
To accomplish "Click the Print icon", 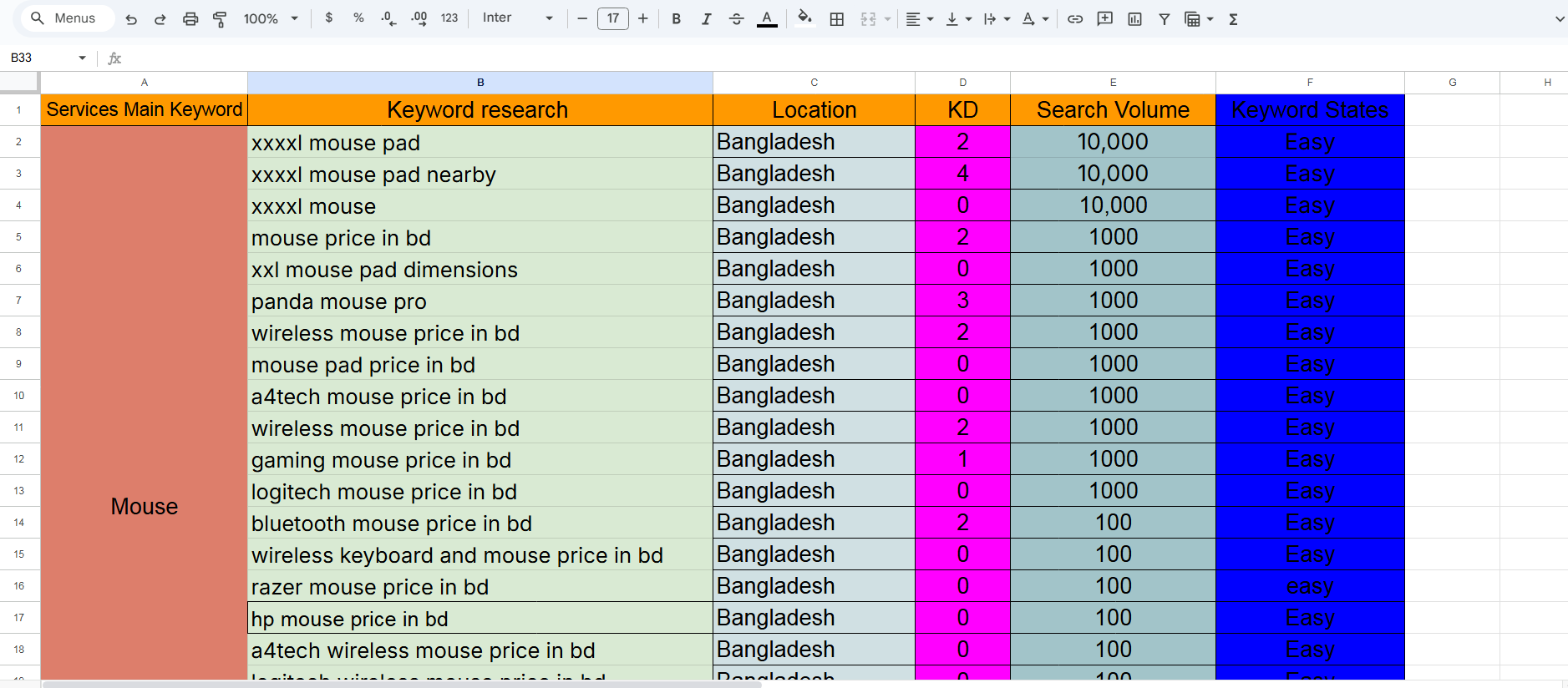I will pos(190,19).
